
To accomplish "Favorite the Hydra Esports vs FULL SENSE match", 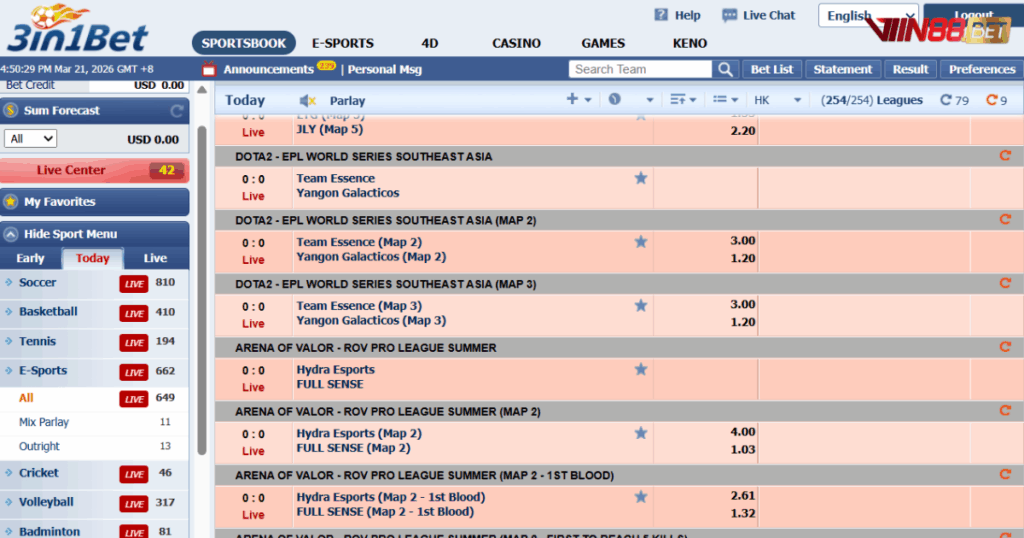I will point(641,370).
